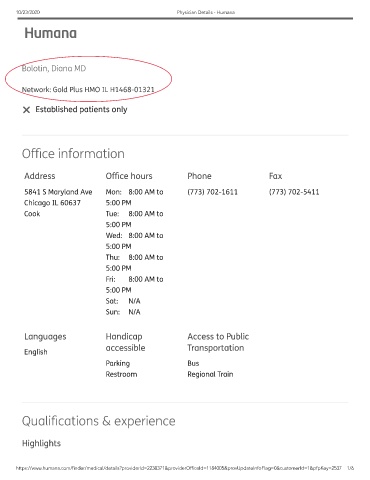
Task: Click the English language entry
Action: pyautogui.click(x=36, y=352)
